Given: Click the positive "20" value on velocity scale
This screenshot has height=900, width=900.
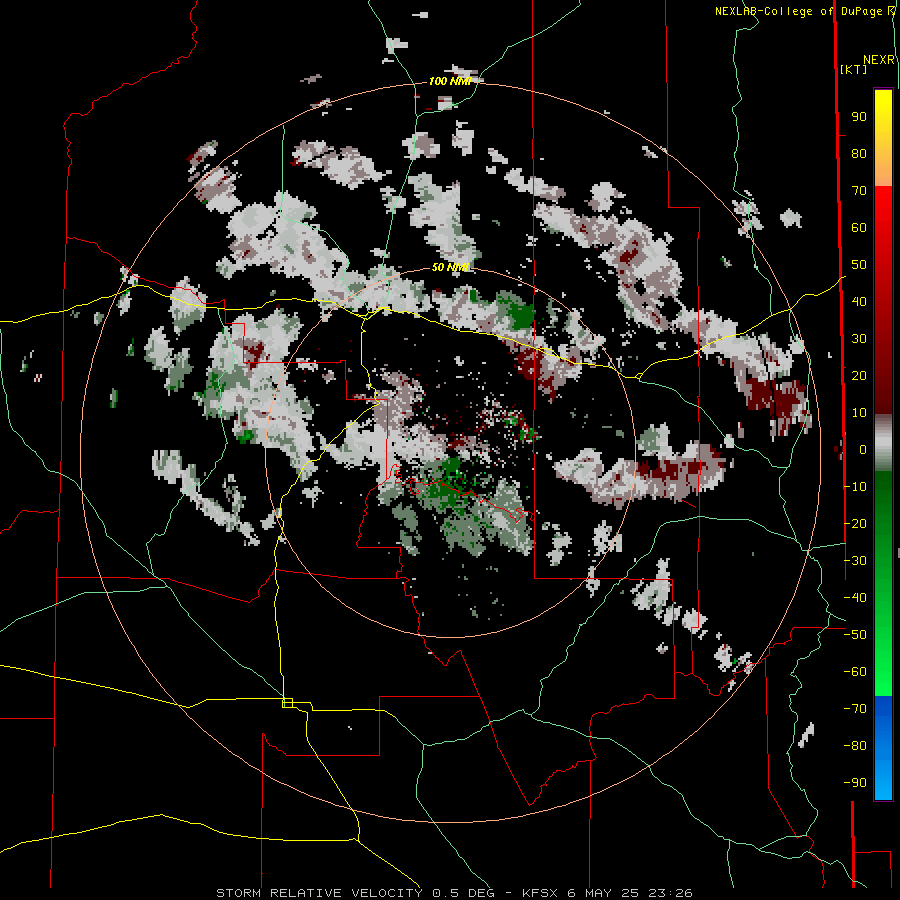Looking at the screenshot, I should (859, 376).
